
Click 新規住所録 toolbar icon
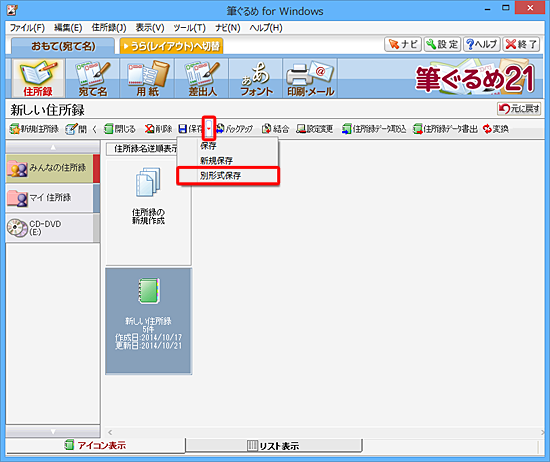coord(34,129)
